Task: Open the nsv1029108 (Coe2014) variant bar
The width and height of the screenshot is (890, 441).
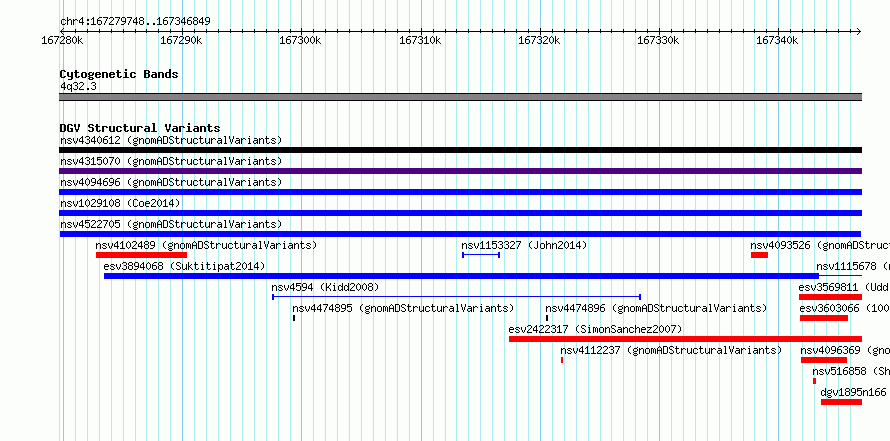Action: (x=460, y=213)
